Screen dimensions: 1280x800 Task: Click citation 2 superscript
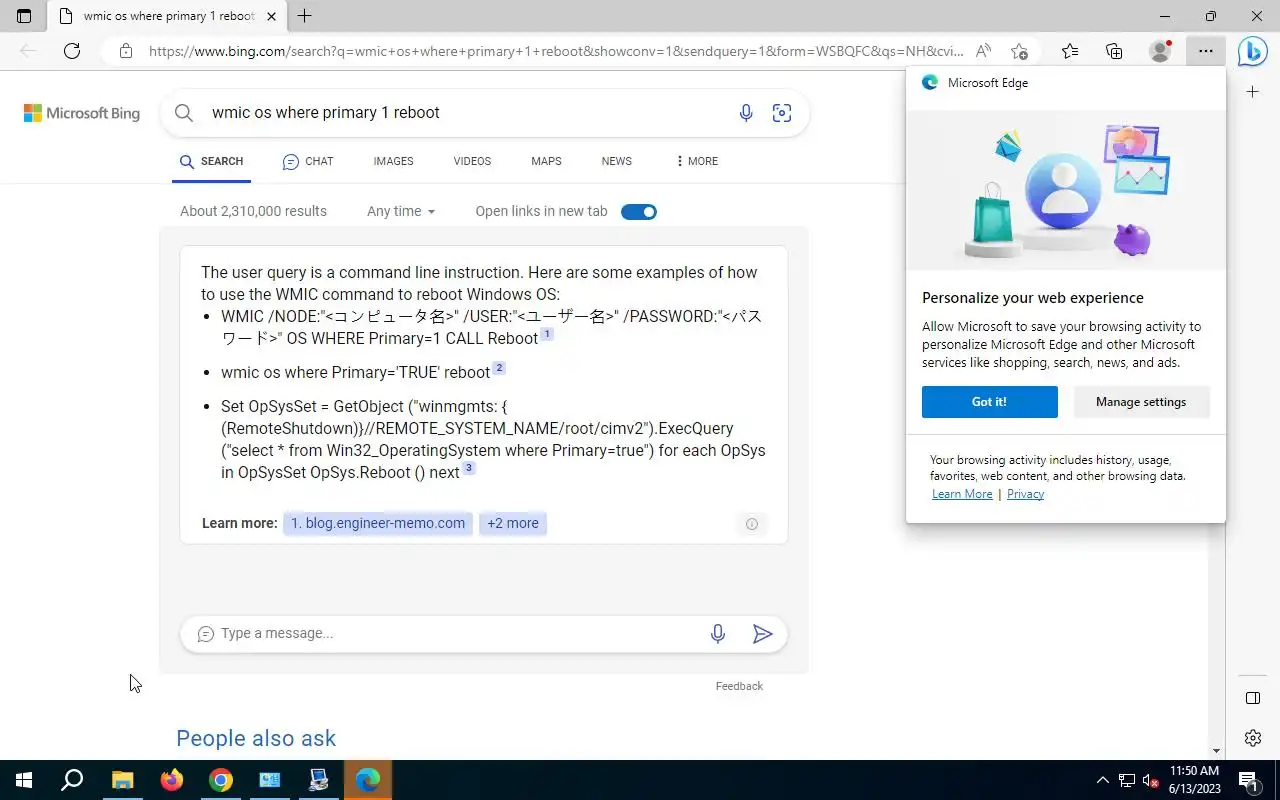[499, 368]
